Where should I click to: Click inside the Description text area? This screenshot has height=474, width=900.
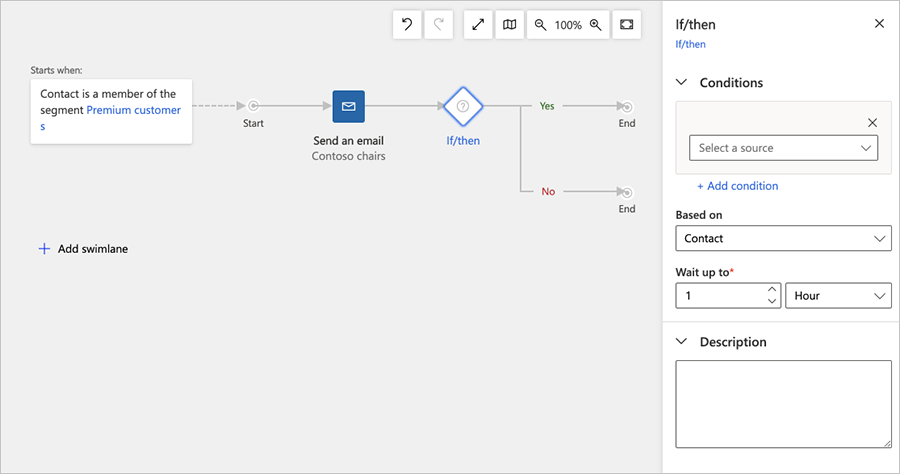coord(783,403)
